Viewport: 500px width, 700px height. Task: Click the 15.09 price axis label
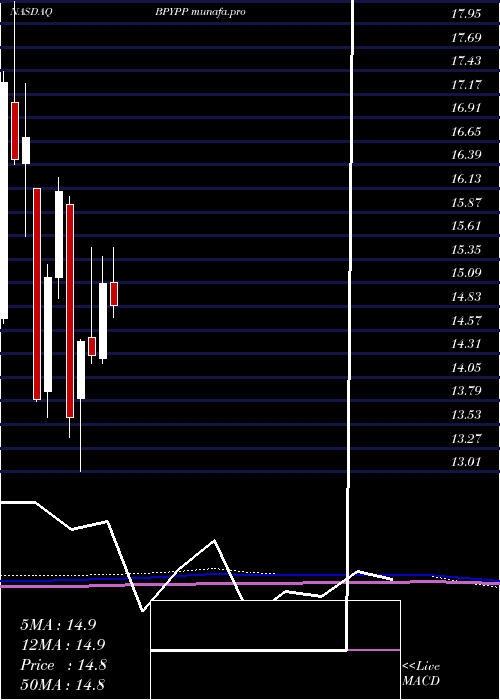click(x=466, y=273)
